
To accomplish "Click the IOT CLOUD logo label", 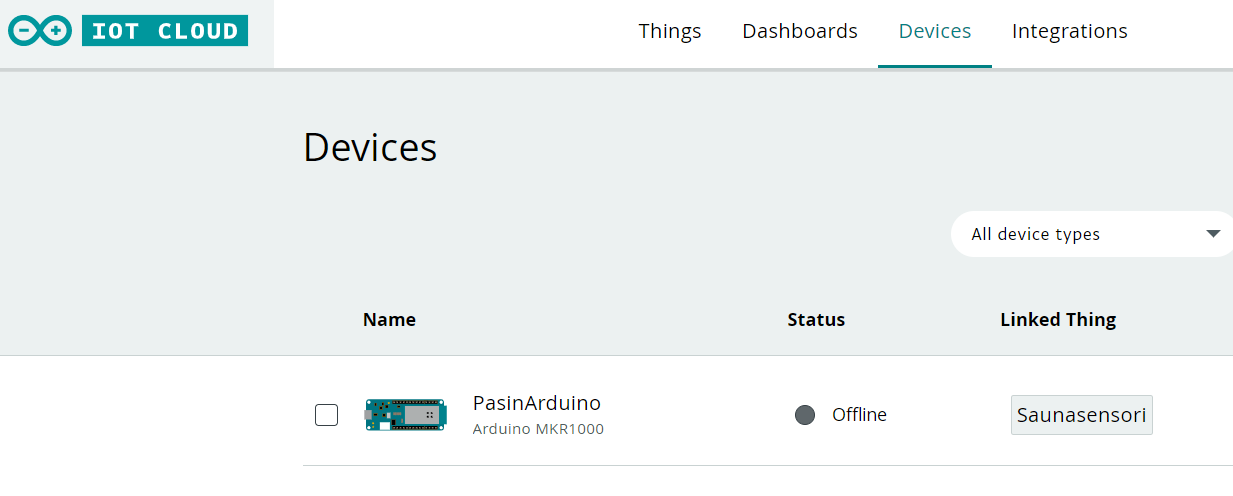I will pyautogui.click(x=165, y=32).
